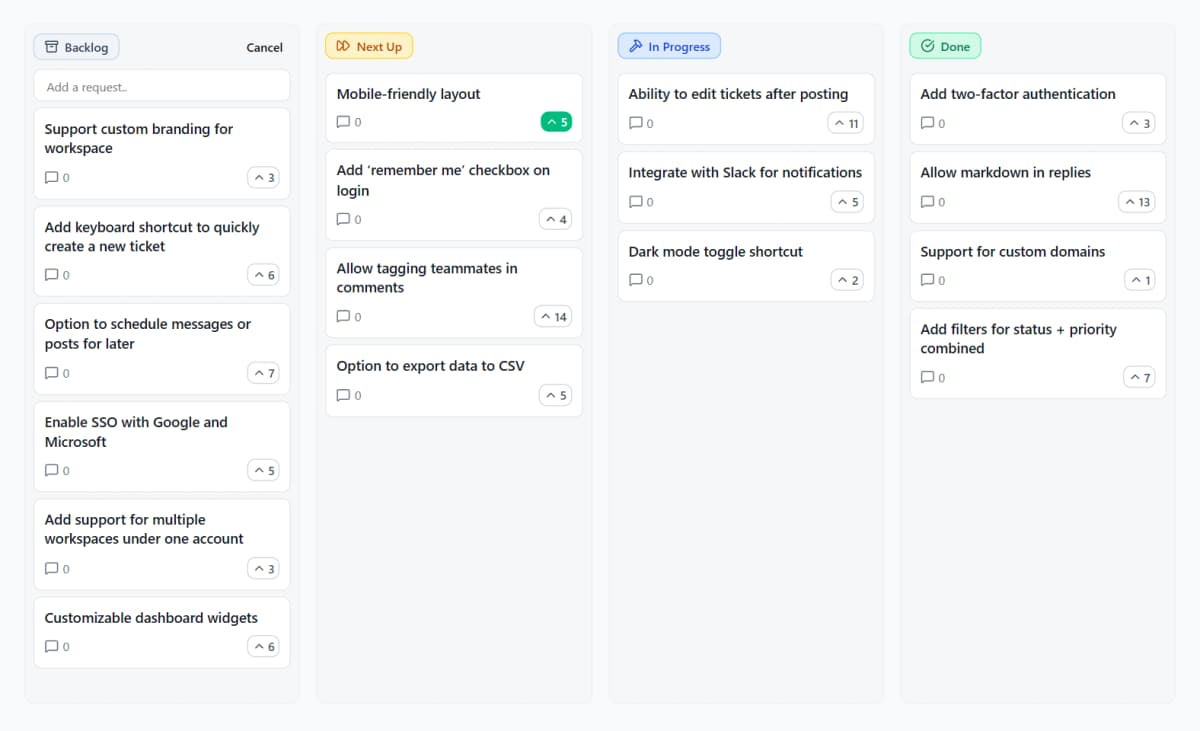The image size is (1200, 731).
Task: Open comments on 'Allow markdown in replies'
Action: 925,201
